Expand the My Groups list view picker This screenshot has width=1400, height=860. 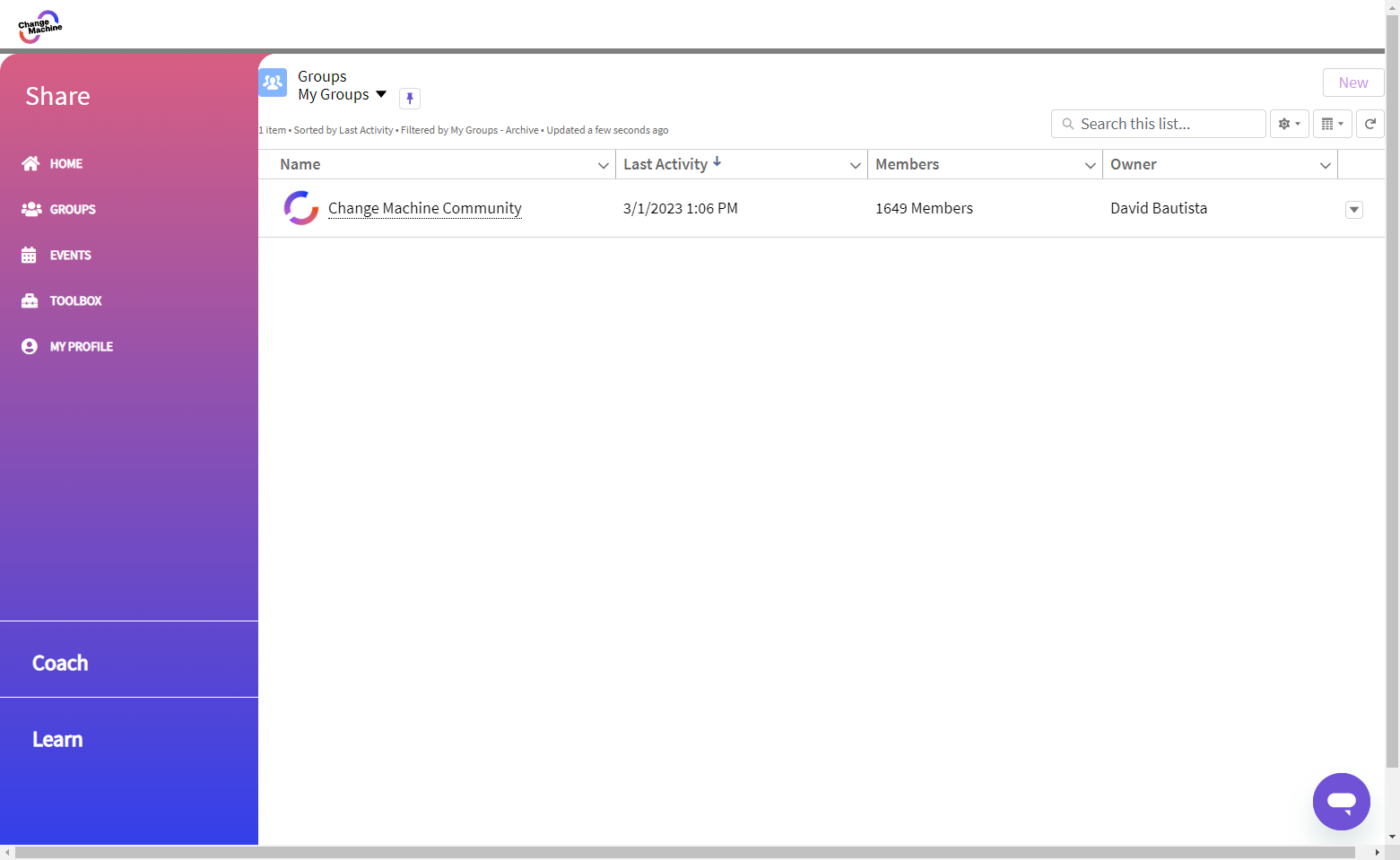click(381, 94)
